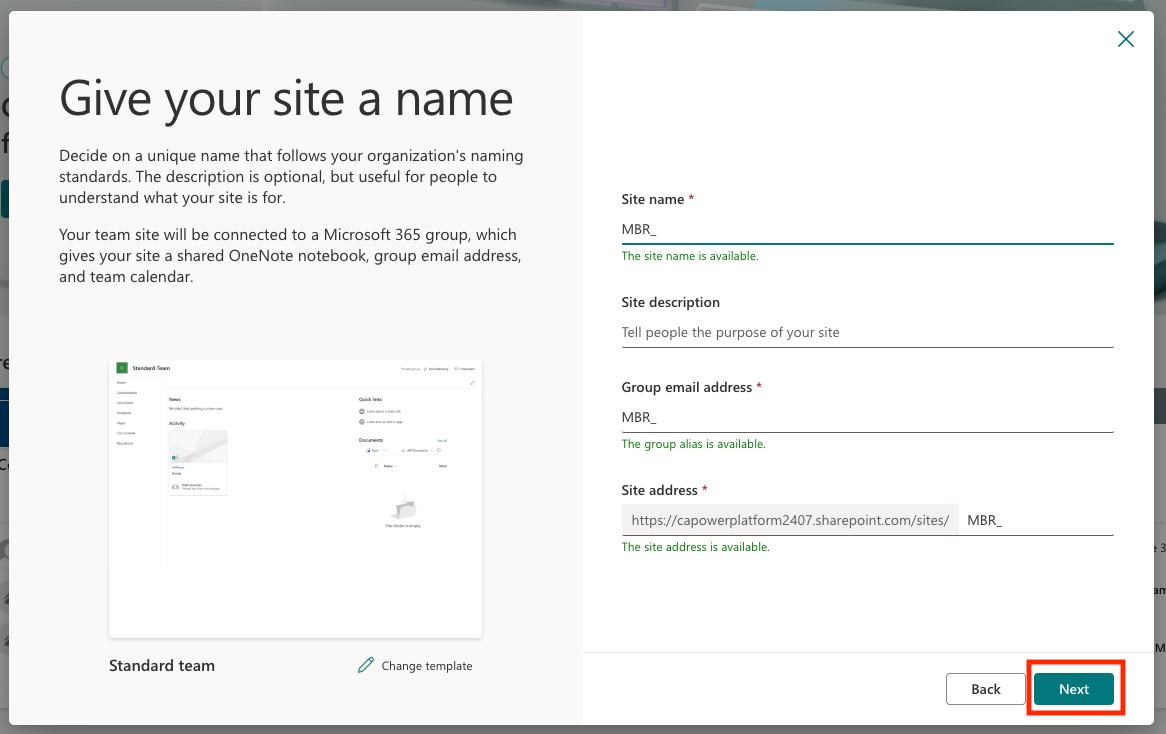
Task: Edit the Site address text box
Action: pyautogui.click(x=1035, y=520)
